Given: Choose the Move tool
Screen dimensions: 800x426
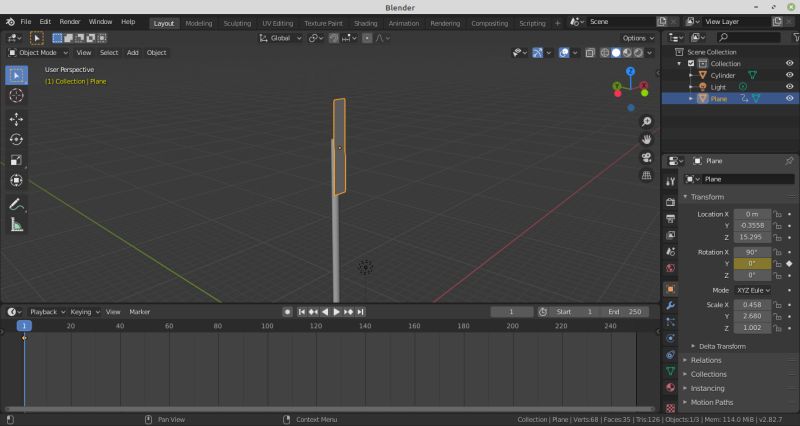Looking at the screenshot, I should point(16,119).
